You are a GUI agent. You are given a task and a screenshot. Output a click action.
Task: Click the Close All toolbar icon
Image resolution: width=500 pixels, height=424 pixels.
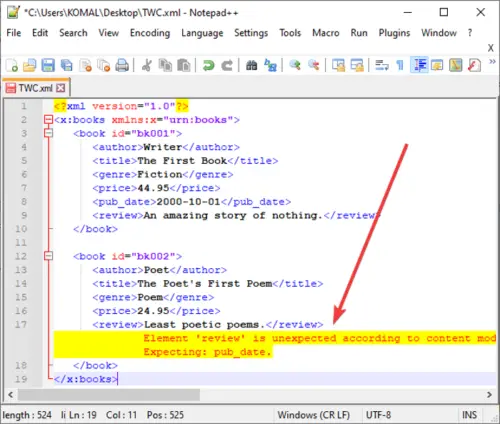103,65
